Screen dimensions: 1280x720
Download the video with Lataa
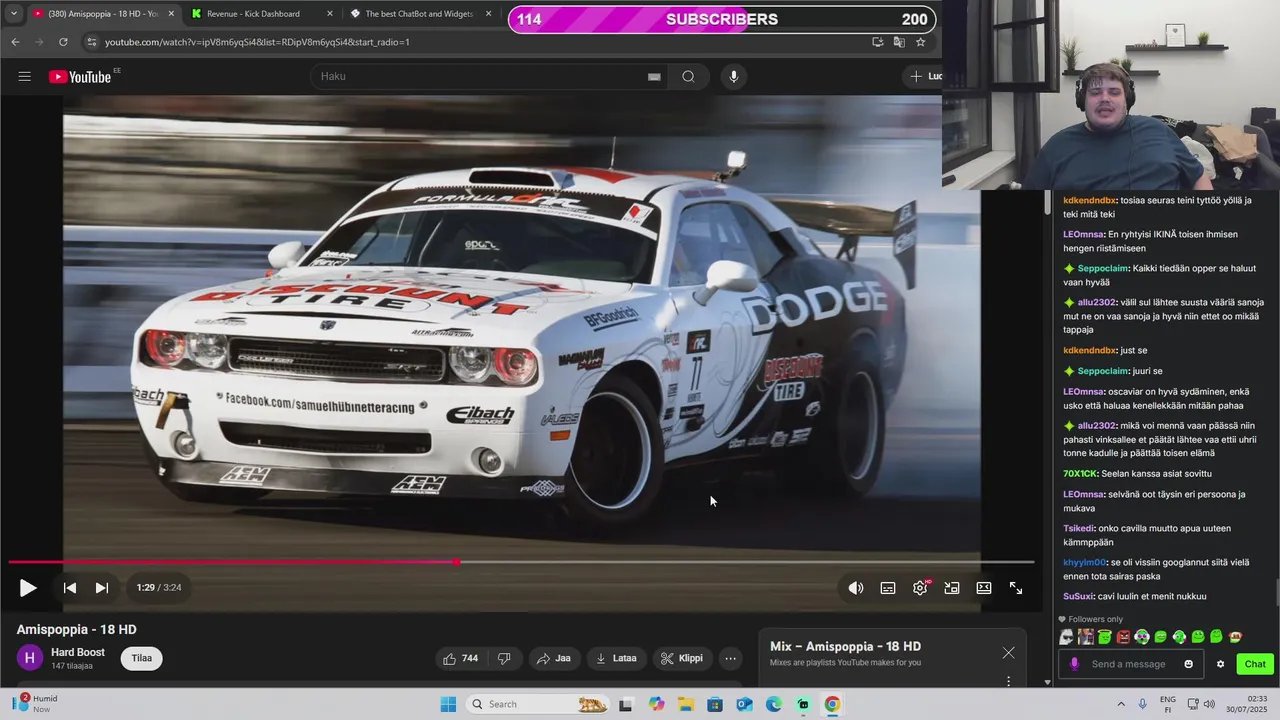[616, 658]
